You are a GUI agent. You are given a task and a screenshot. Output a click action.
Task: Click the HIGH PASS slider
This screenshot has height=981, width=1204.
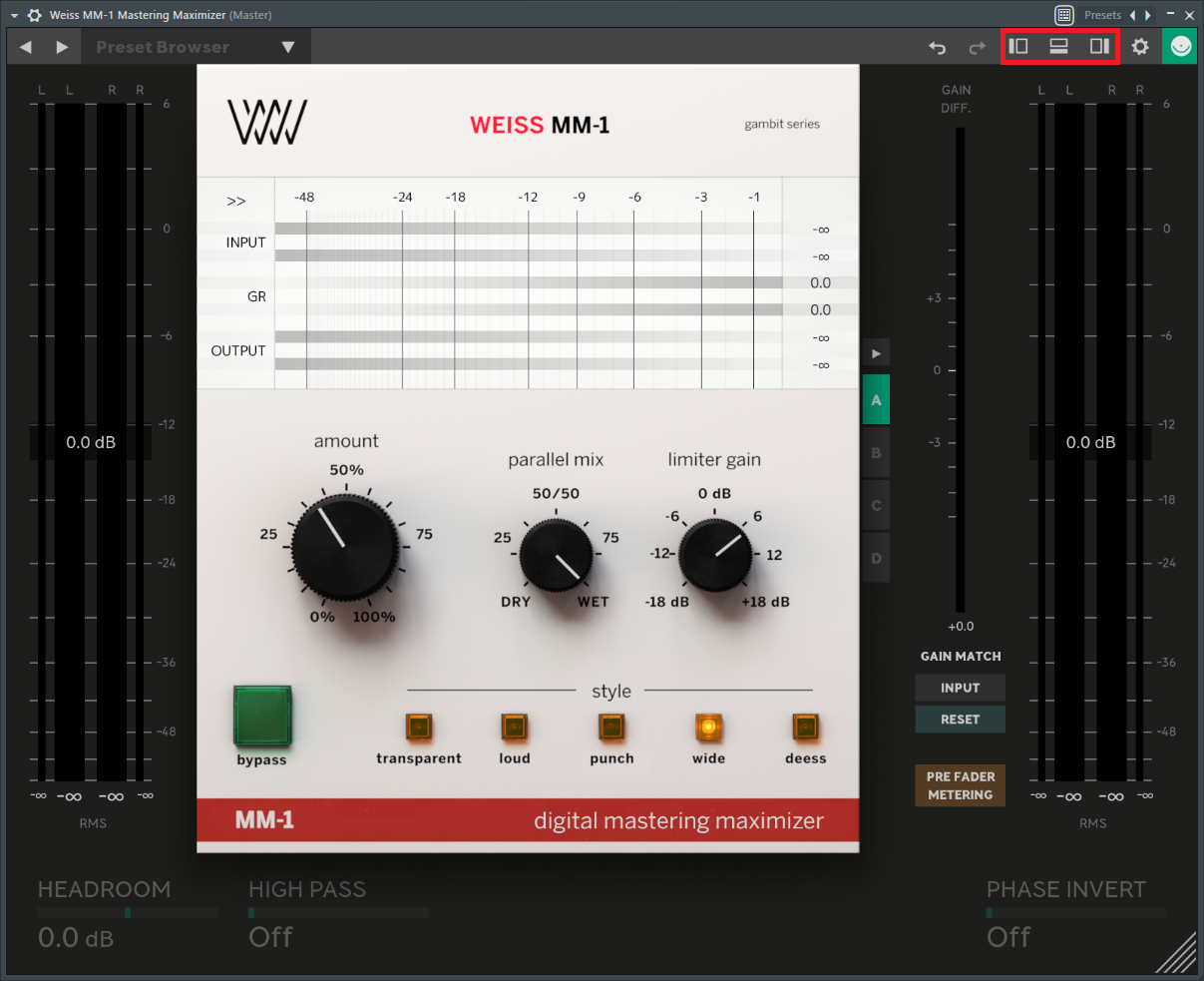pyautogui.click(x=338, y=912)
